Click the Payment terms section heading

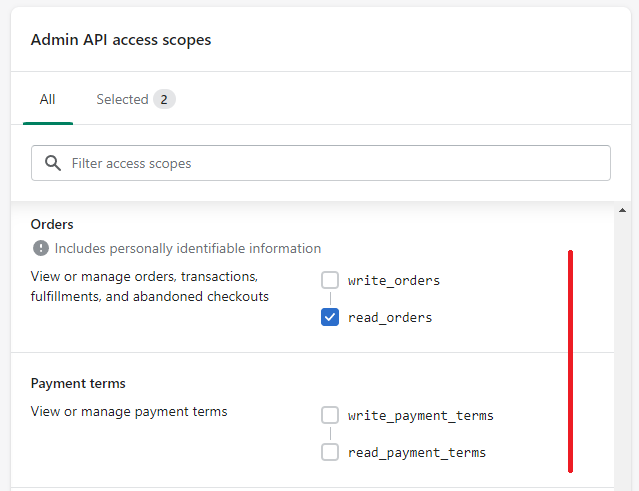click(x=78, y=383)
